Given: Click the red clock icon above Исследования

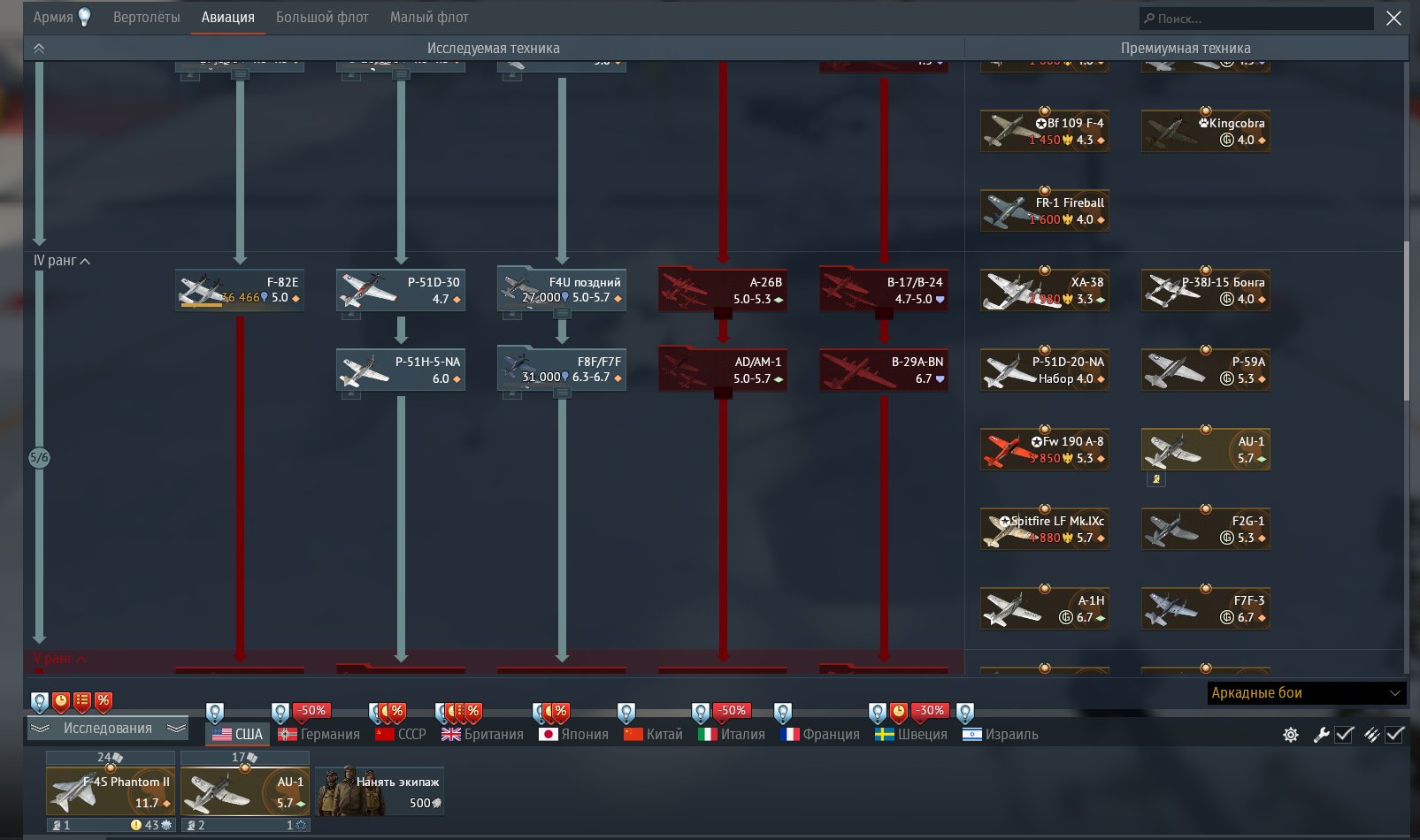Looking at the screenshot, I should [x=61, y=702].
